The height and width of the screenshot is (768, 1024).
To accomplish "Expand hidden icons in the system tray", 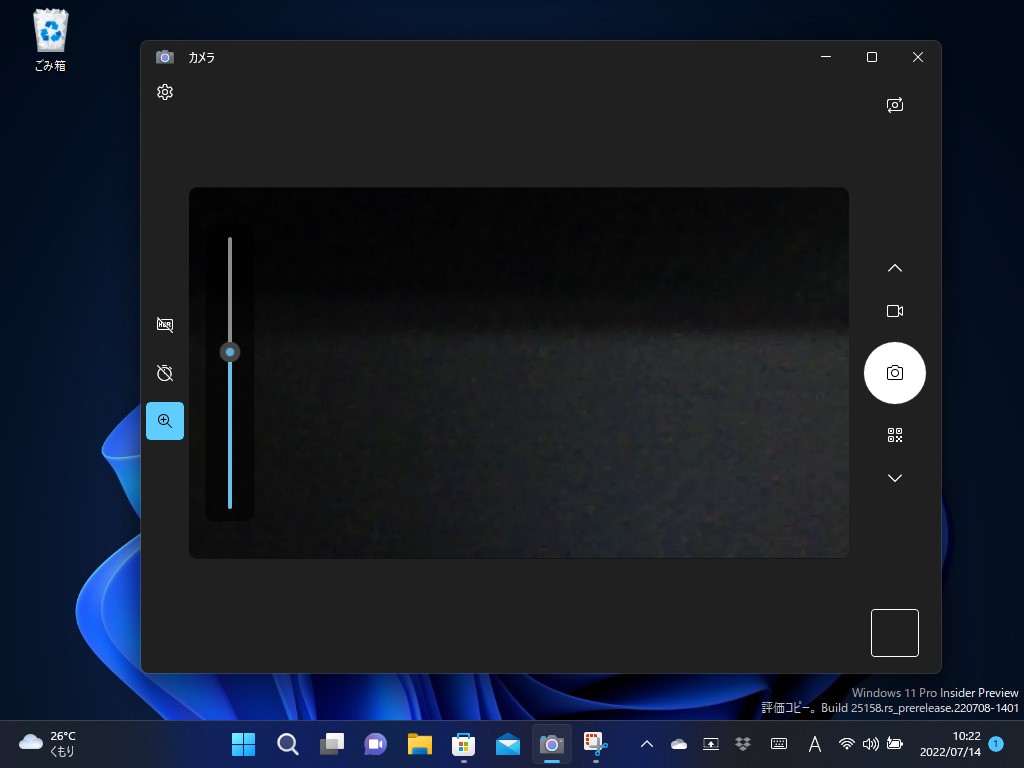I will [x=647, y=744].
